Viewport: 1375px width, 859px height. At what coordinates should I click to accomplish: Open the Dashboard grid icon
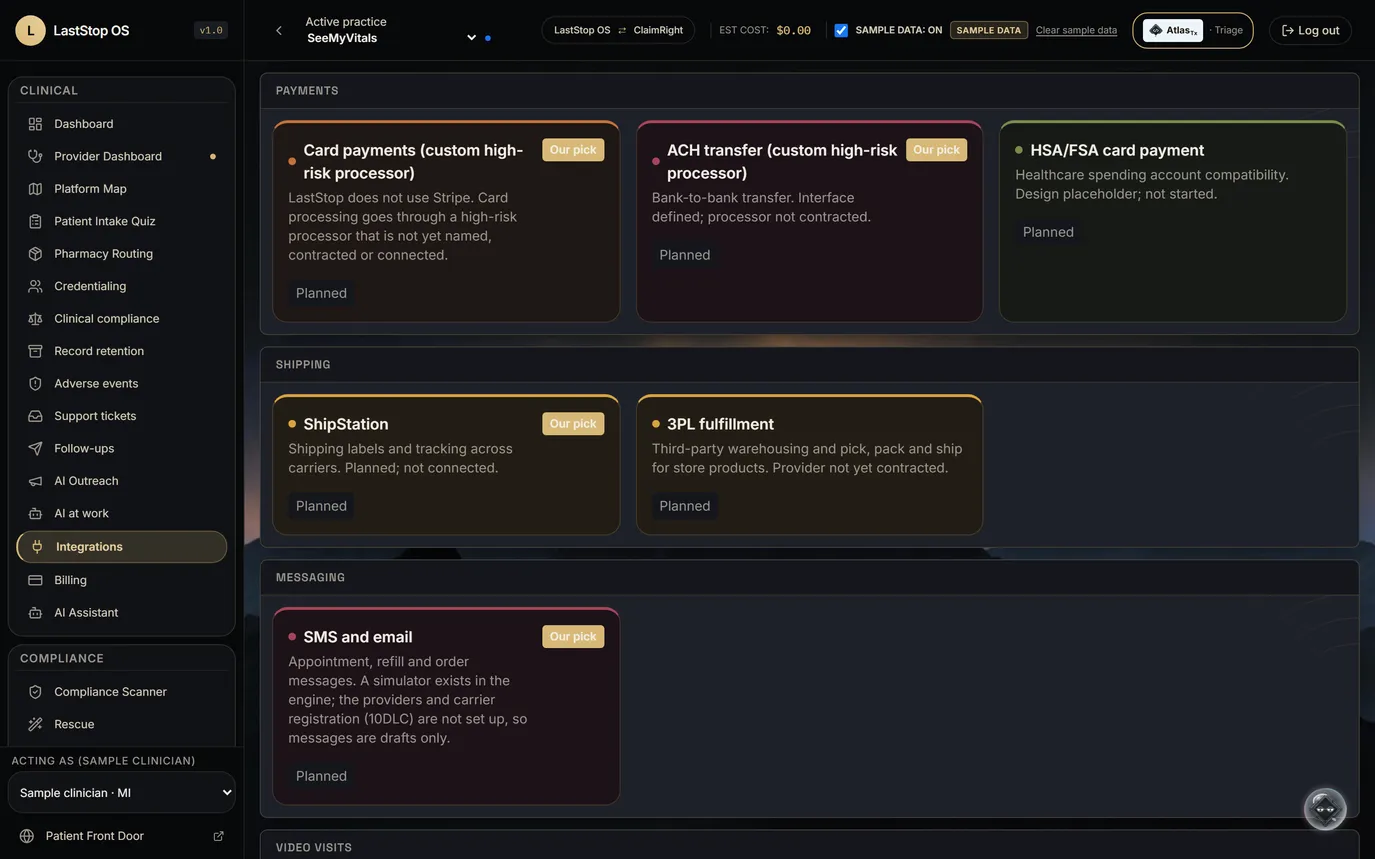(x=35, y=124)
